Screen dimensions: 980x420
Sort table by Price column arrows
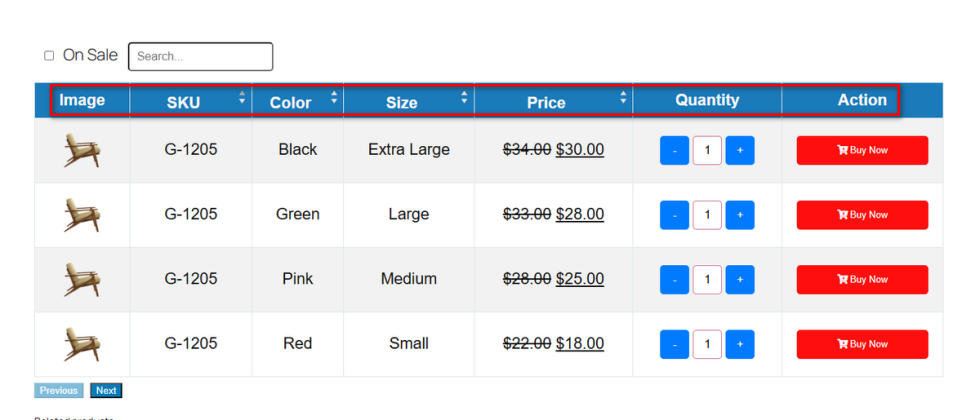pos(623,98)
